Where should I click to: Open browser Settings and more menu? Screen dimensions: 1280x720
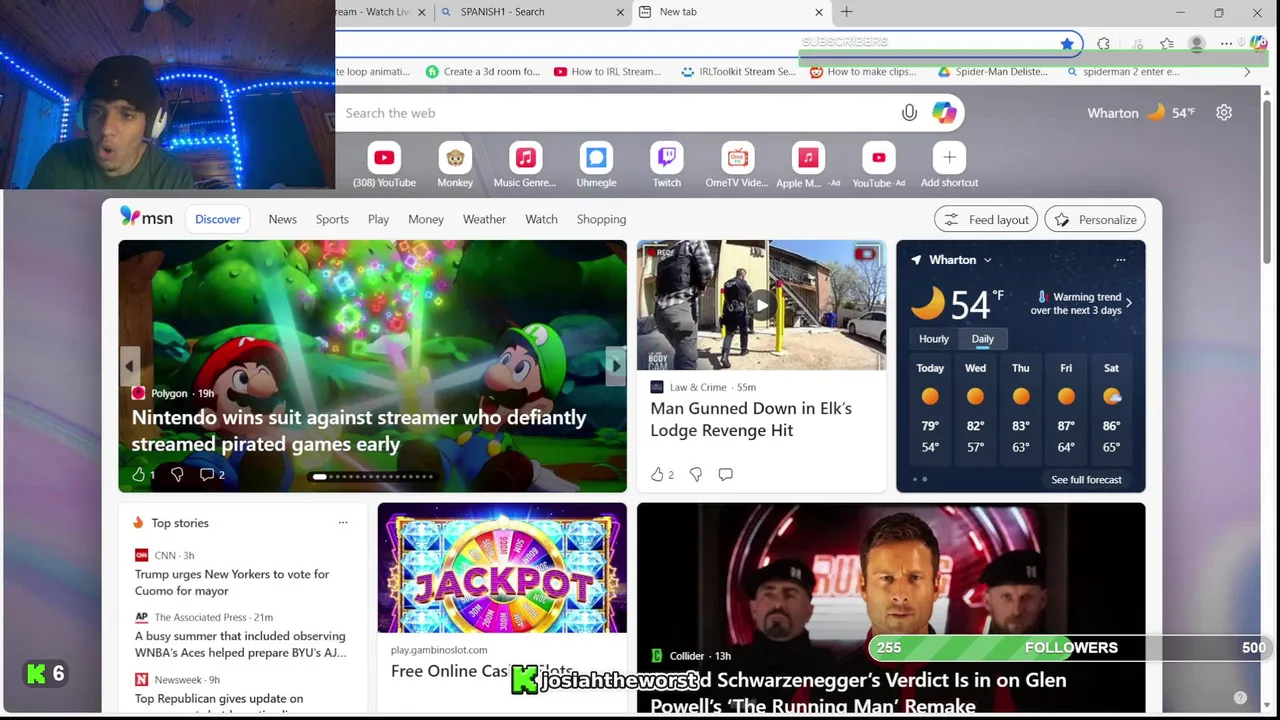(1226, 44)
